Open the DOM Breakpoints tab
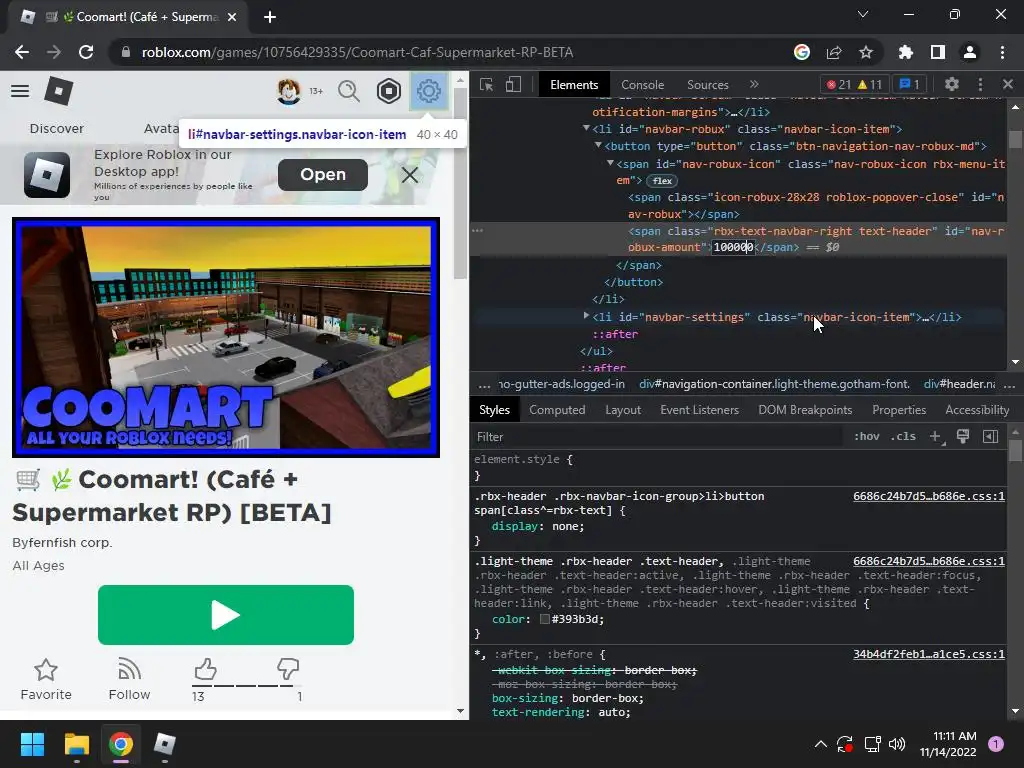1024x768 pixels. (805, 410)
